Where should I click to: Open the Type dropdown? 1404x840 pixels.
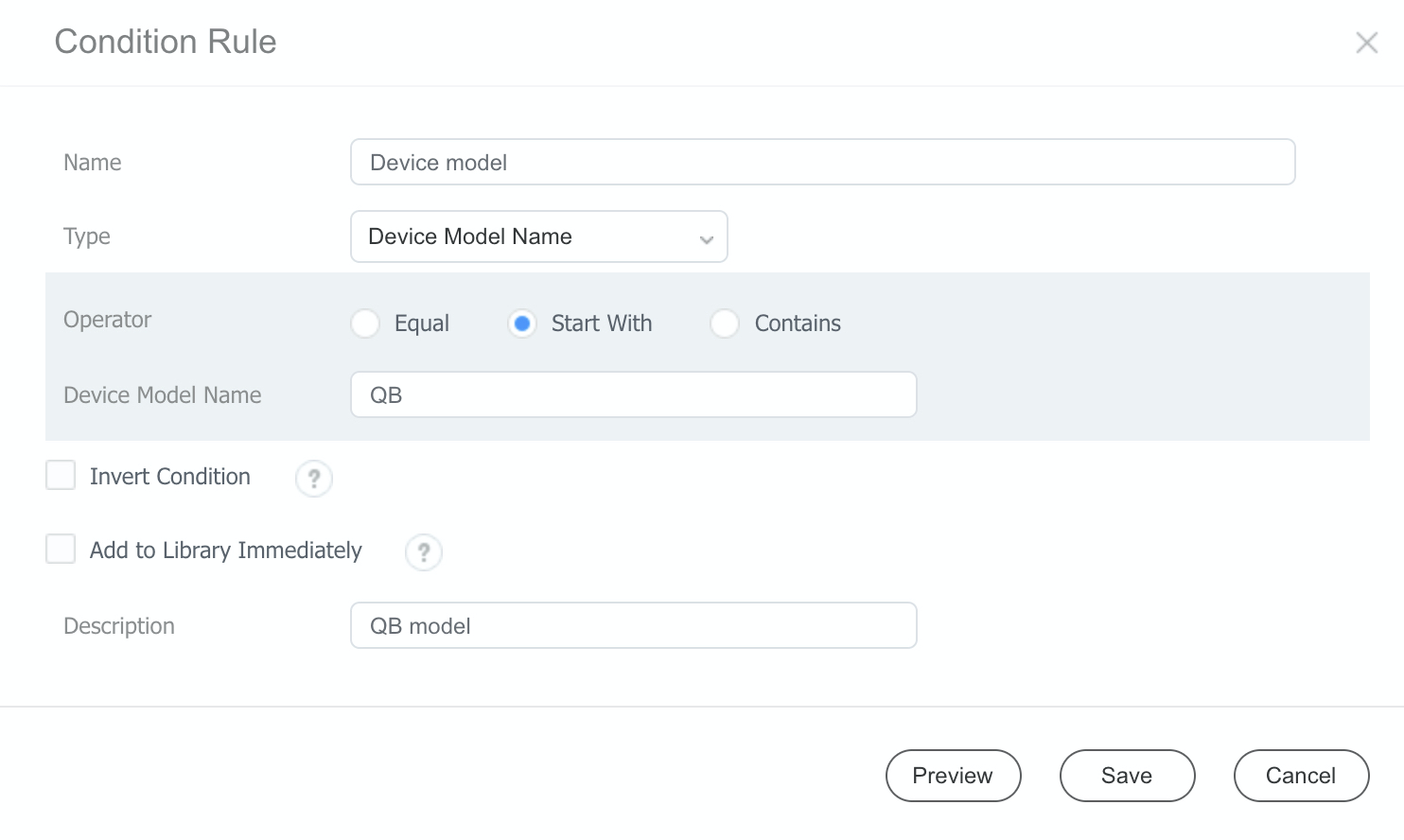(538, 236)
